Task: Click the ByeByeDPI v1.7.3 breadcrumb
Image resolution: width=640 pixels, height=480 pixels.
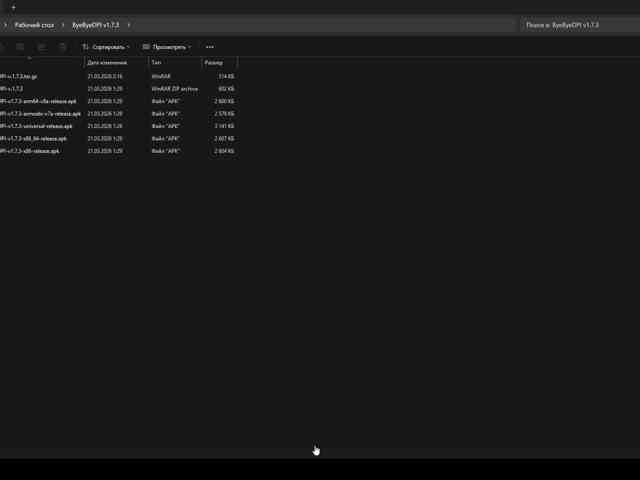Action: 96,25
